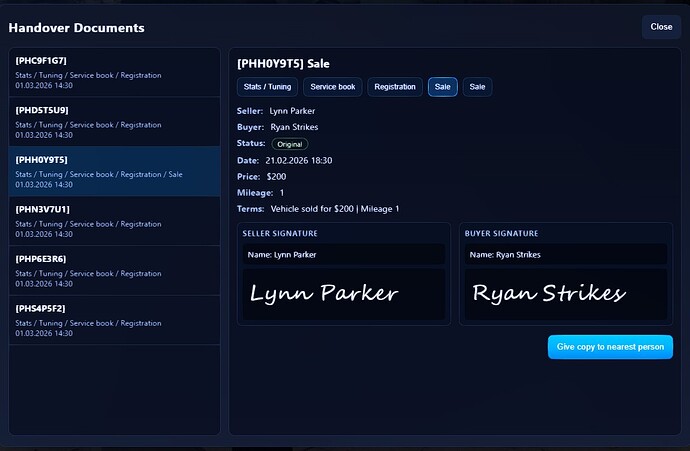Select document [PHN3V7U1] in the list
Screen dimensions: 690x451
(x=114, y=221)
